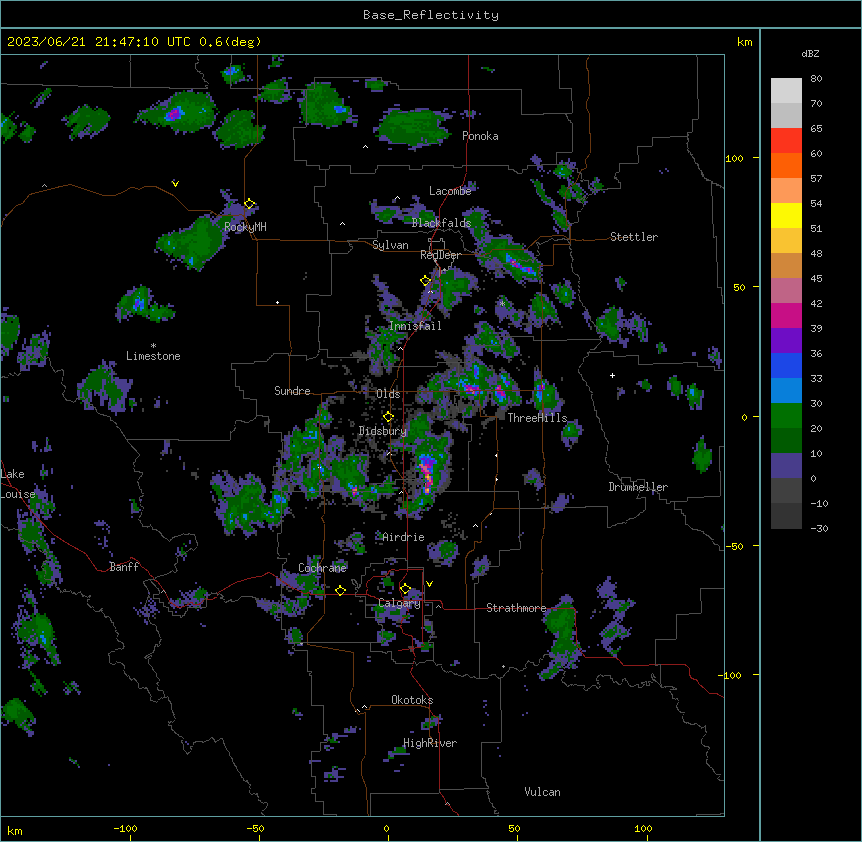Select the 80 value on dBZ legend
The width and height of the screenshot is (862, 842).
point(816,79)
